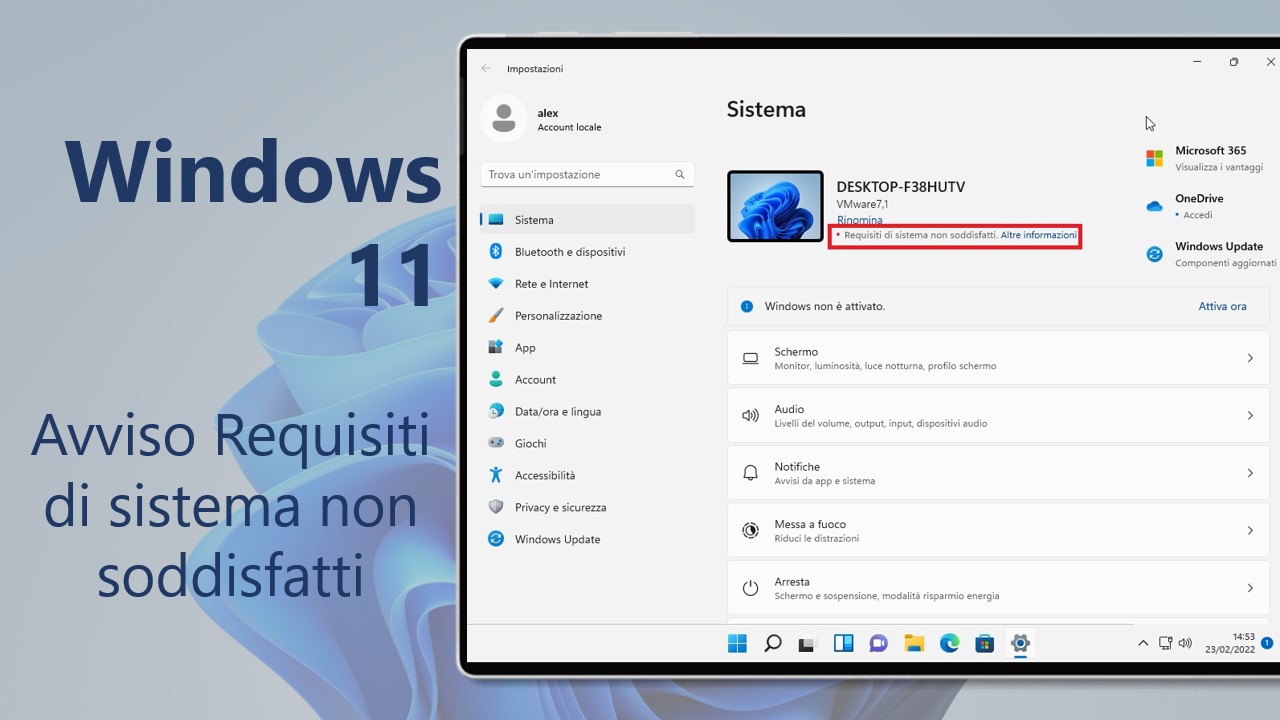Open Widgets from the taskbar
The width and height of the screenshot is (1280, 720).
coord(843,643)
